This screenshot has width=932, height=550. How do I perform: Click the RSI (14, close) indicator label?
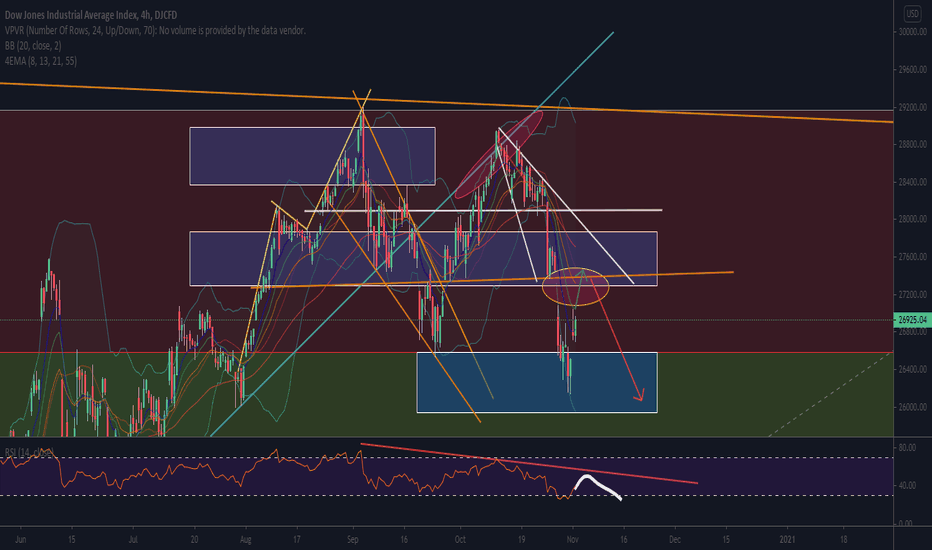click(29, 452)
